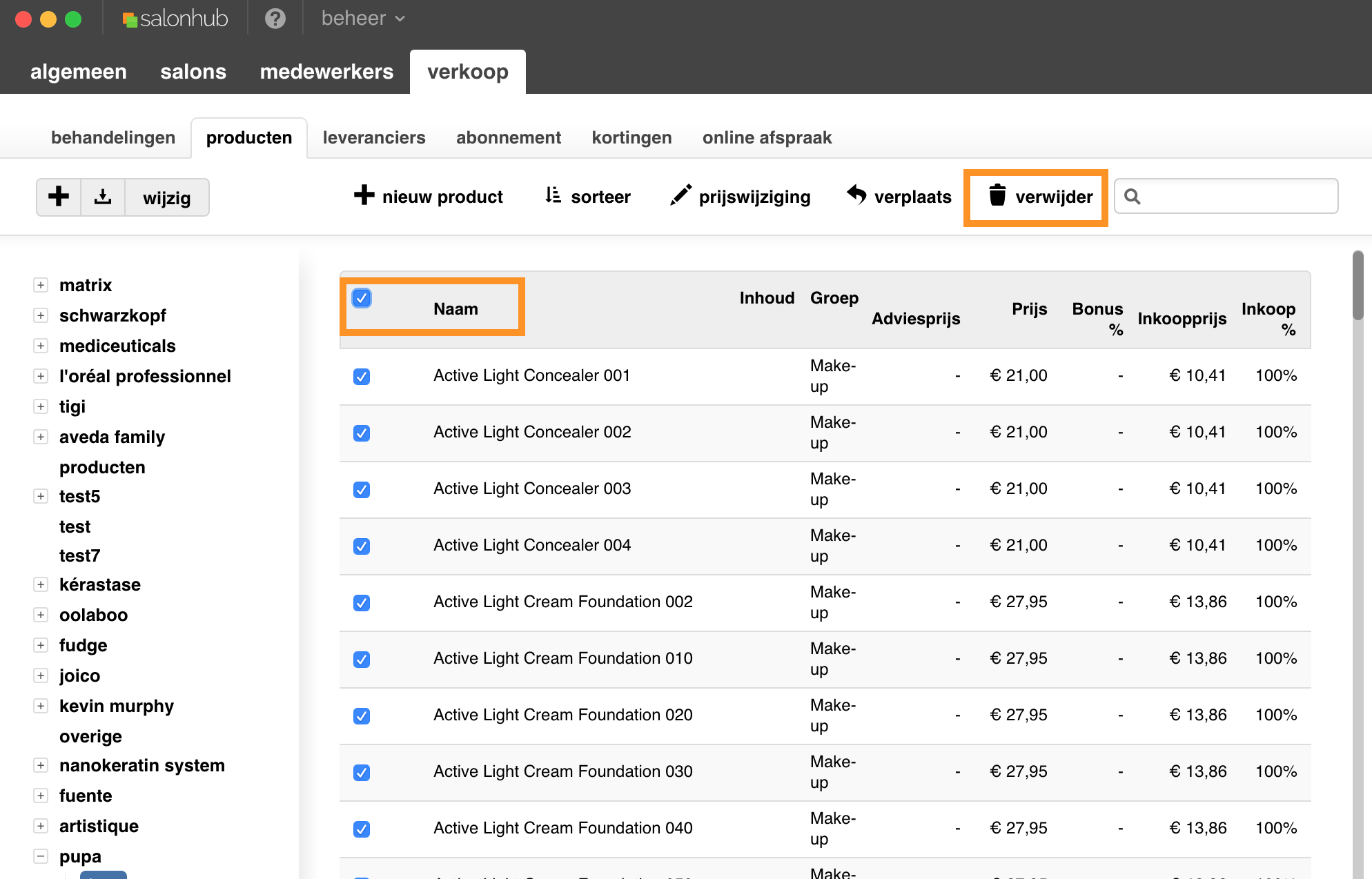The width and height of the screenshot is (1372, 879).
Task: Deselect Active Light Cream Foundation 020 checkbox
Action: [x=362, y=716]
